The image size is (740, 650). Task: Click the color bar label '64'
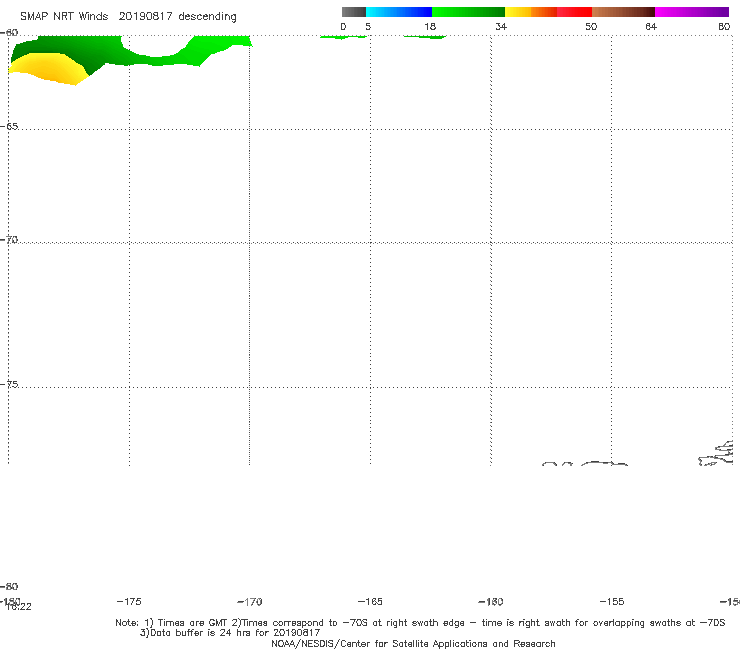[x=651, y=27]
